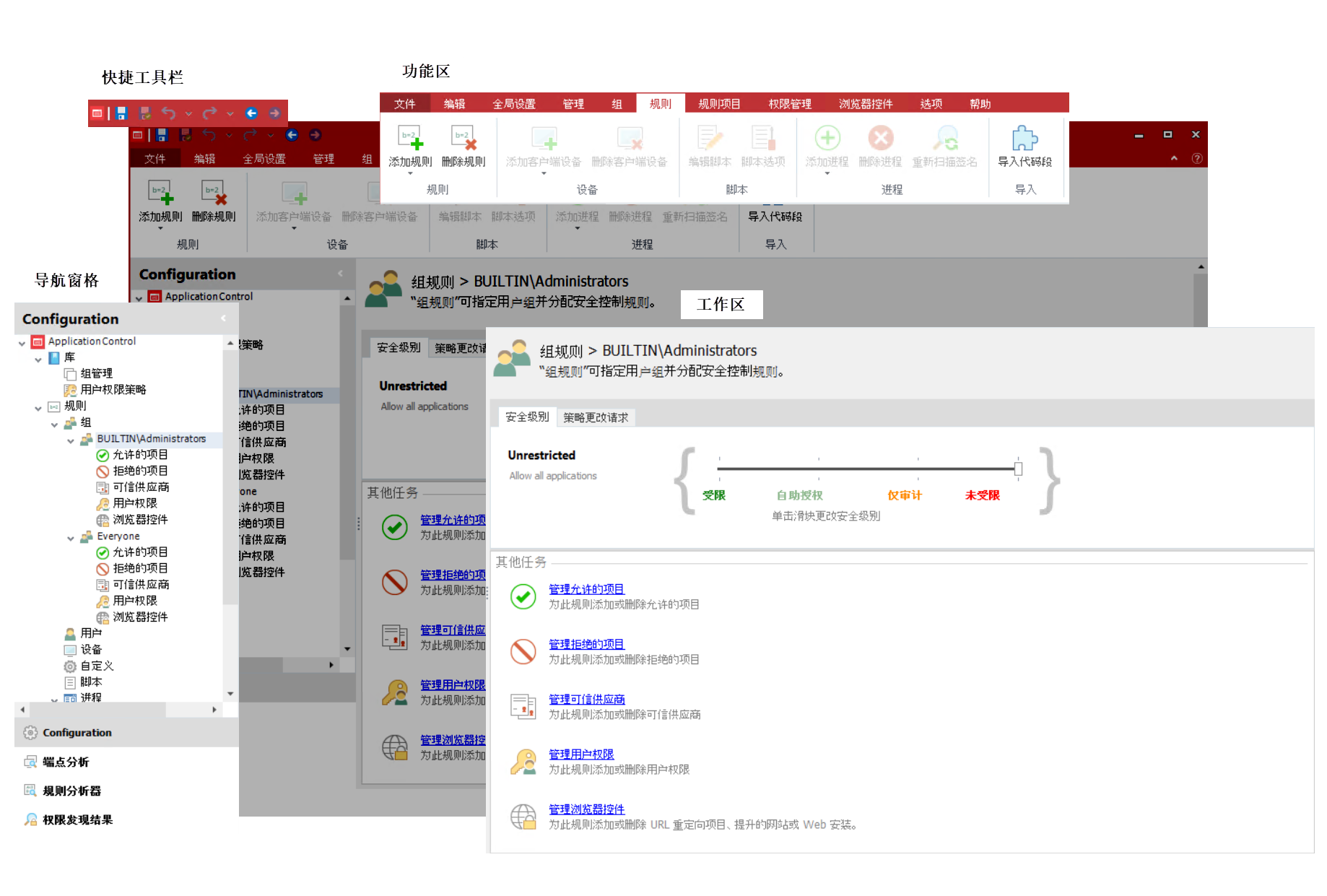Click the Manage Browser Control (管理浏览器控件) link
Viewport: 1327px width, 896px height.
click(586, 809)
